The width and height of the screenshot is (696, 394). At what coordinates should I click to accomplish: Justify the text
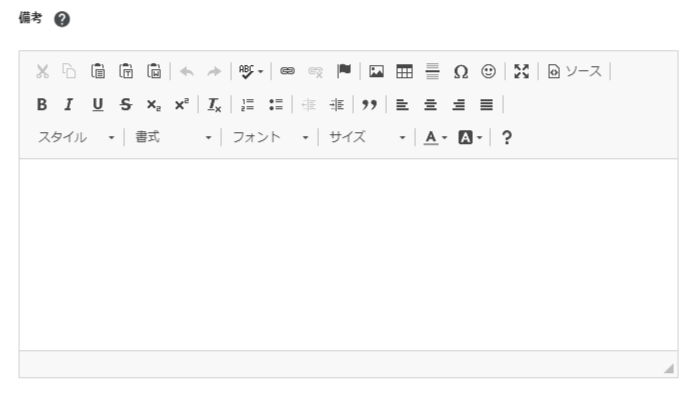click(486, 105)
